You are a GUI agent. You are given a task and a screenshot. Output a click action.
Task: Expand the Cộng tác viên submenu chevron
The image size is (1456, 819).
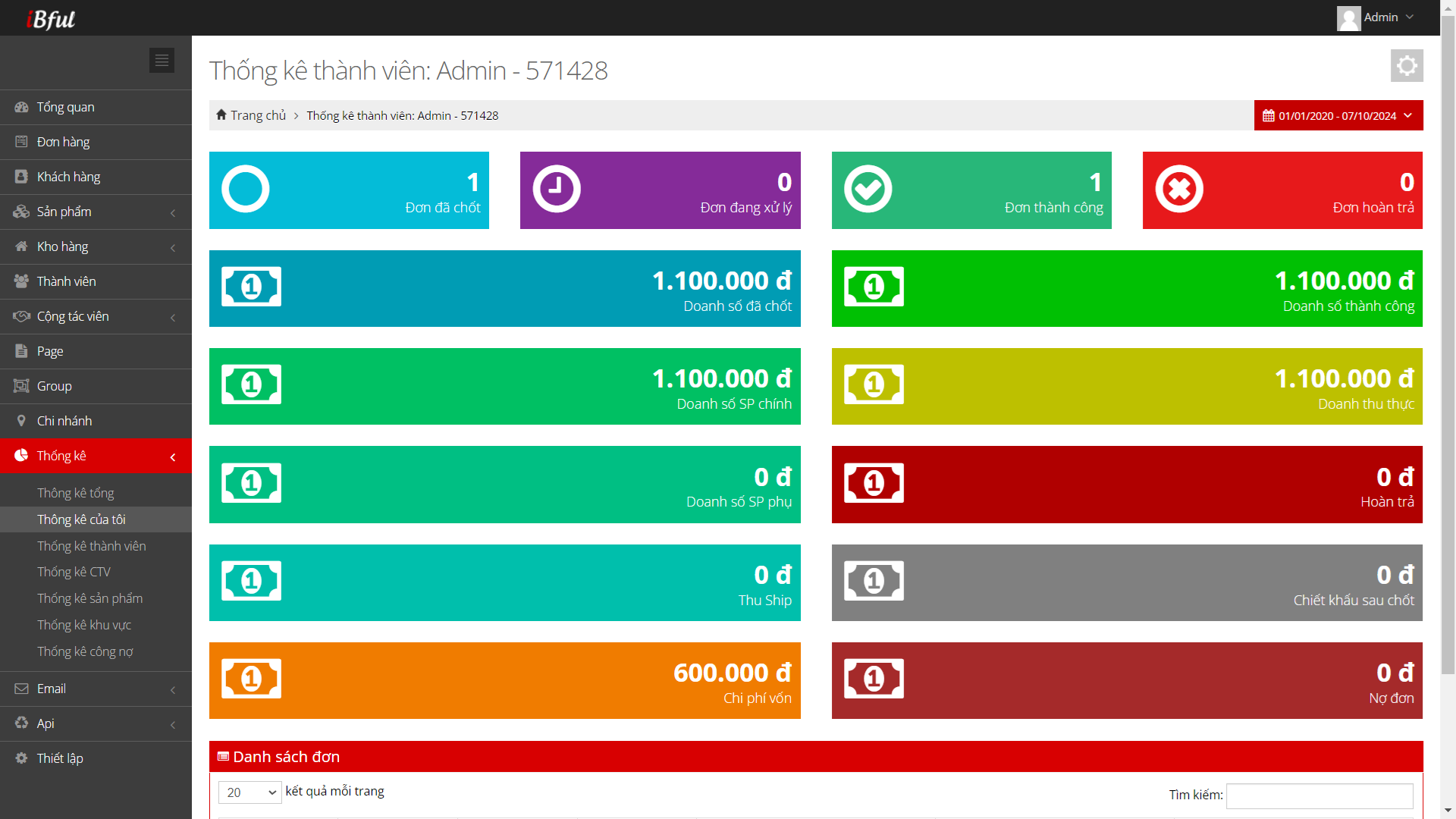(x=173, y=318)
